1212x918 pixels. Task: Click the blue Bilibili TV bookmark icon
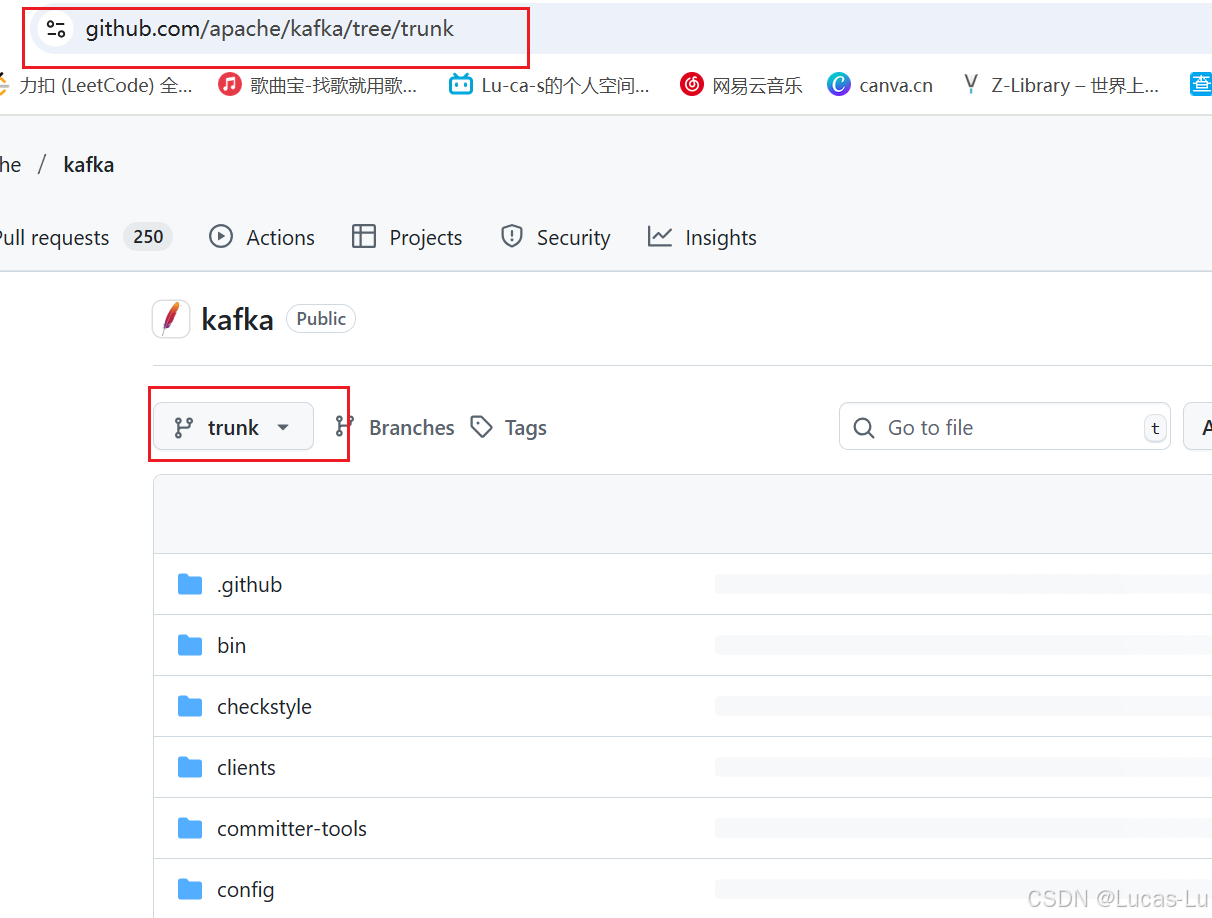[460, 84]
